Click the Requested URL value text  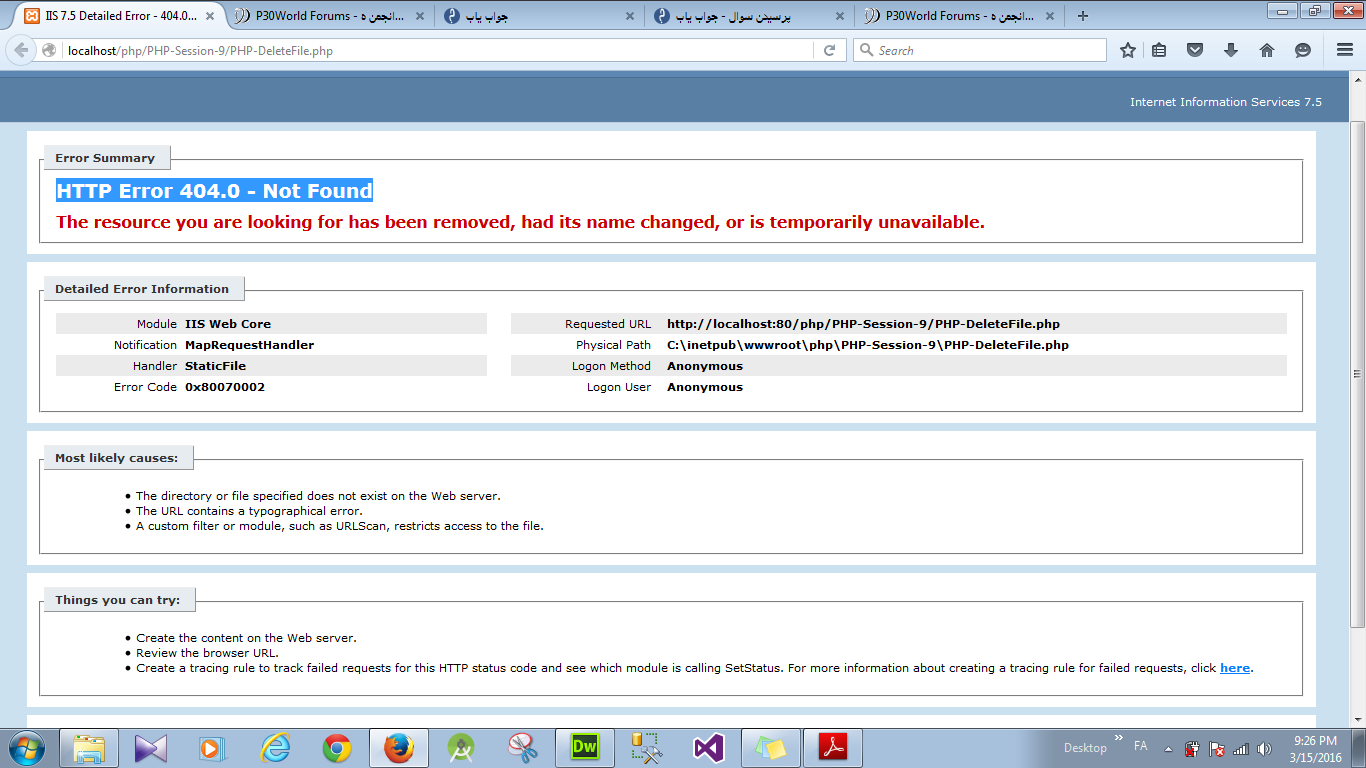click(864, 324)
